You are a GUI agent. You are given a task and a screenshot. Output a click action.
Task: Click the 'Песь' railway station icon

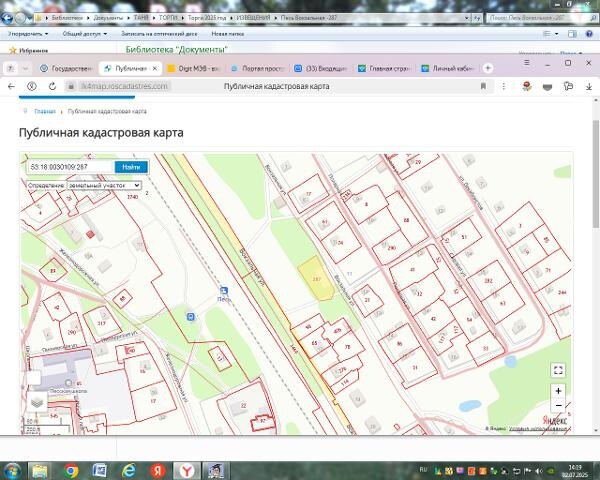click(224, 291)
